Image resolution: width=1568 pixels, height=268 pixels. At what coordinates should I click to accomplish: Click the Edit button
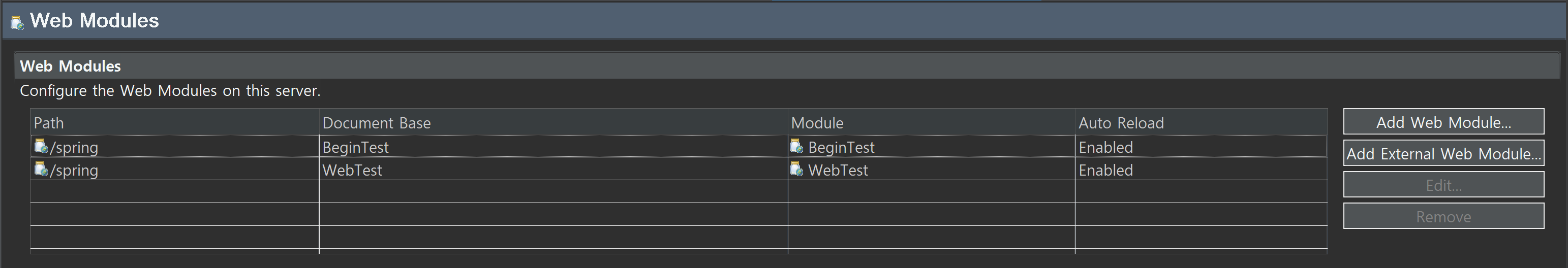point(1443,185)
